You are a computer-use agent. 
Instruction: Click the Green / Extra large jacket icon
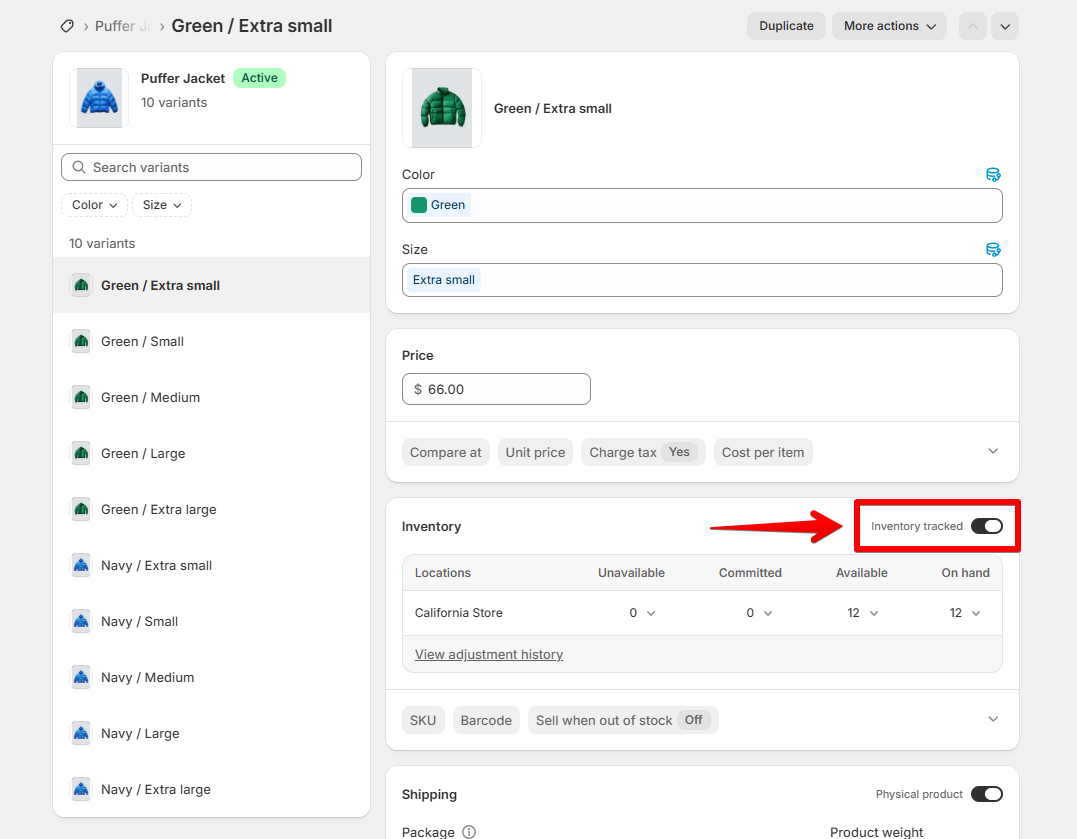coord(81,509)
